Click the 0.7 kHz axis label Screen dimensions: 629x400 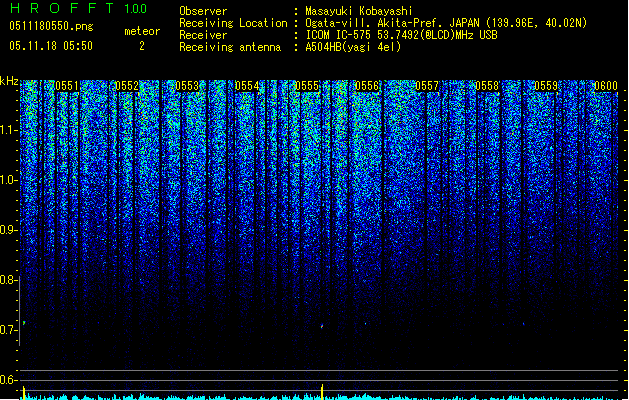[8, 330]
